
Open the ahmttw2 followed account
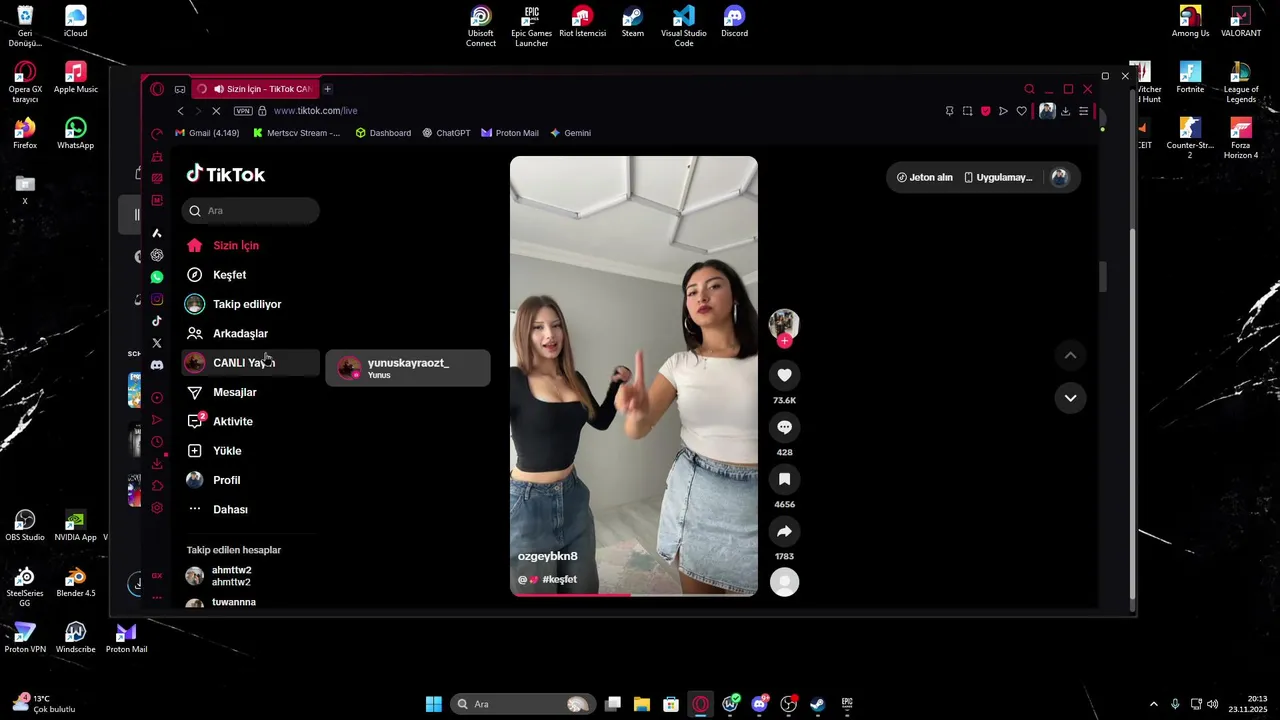(232, 576)
